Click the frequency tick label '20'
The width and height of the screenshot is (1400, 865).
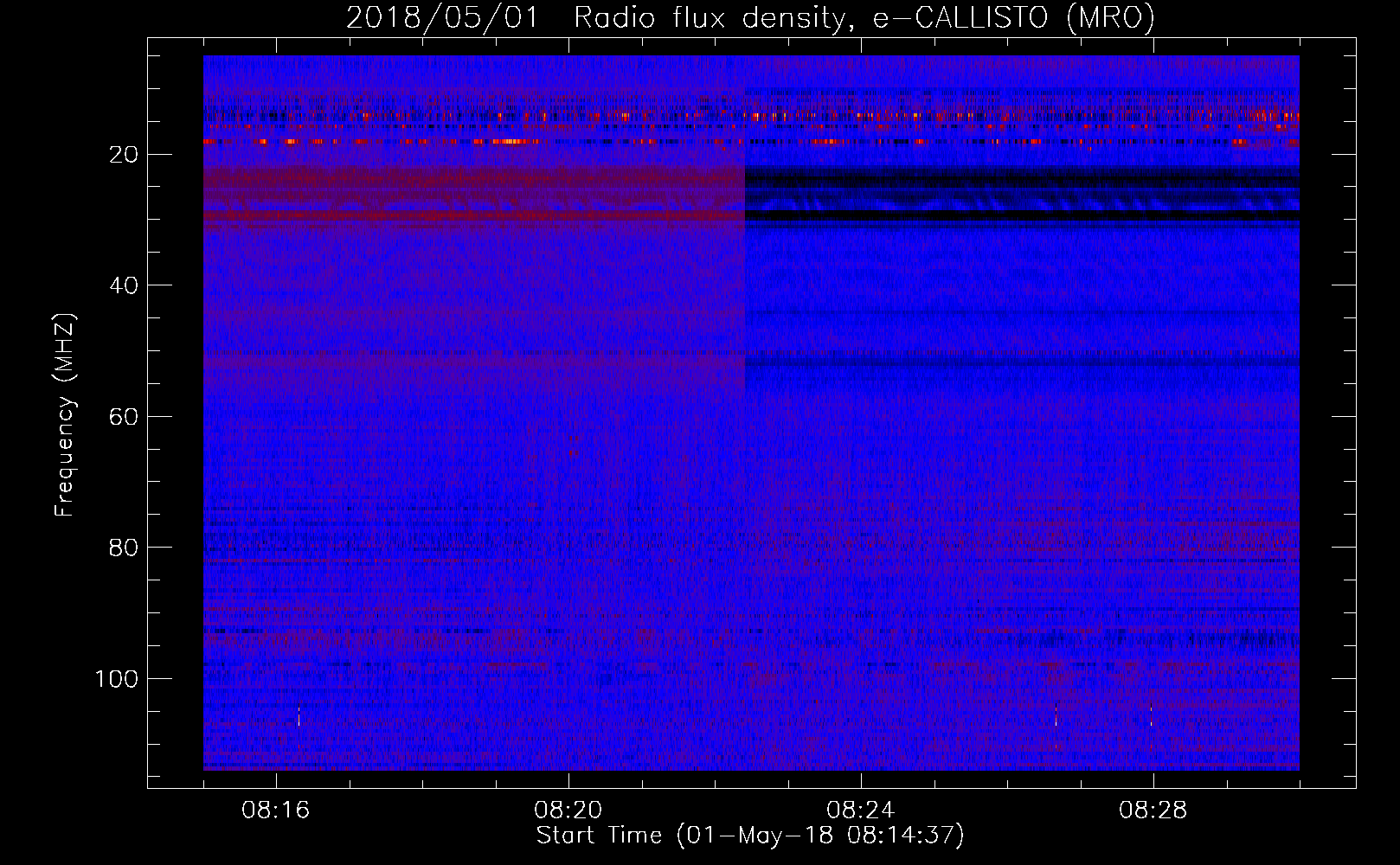(x=124, y=155)
